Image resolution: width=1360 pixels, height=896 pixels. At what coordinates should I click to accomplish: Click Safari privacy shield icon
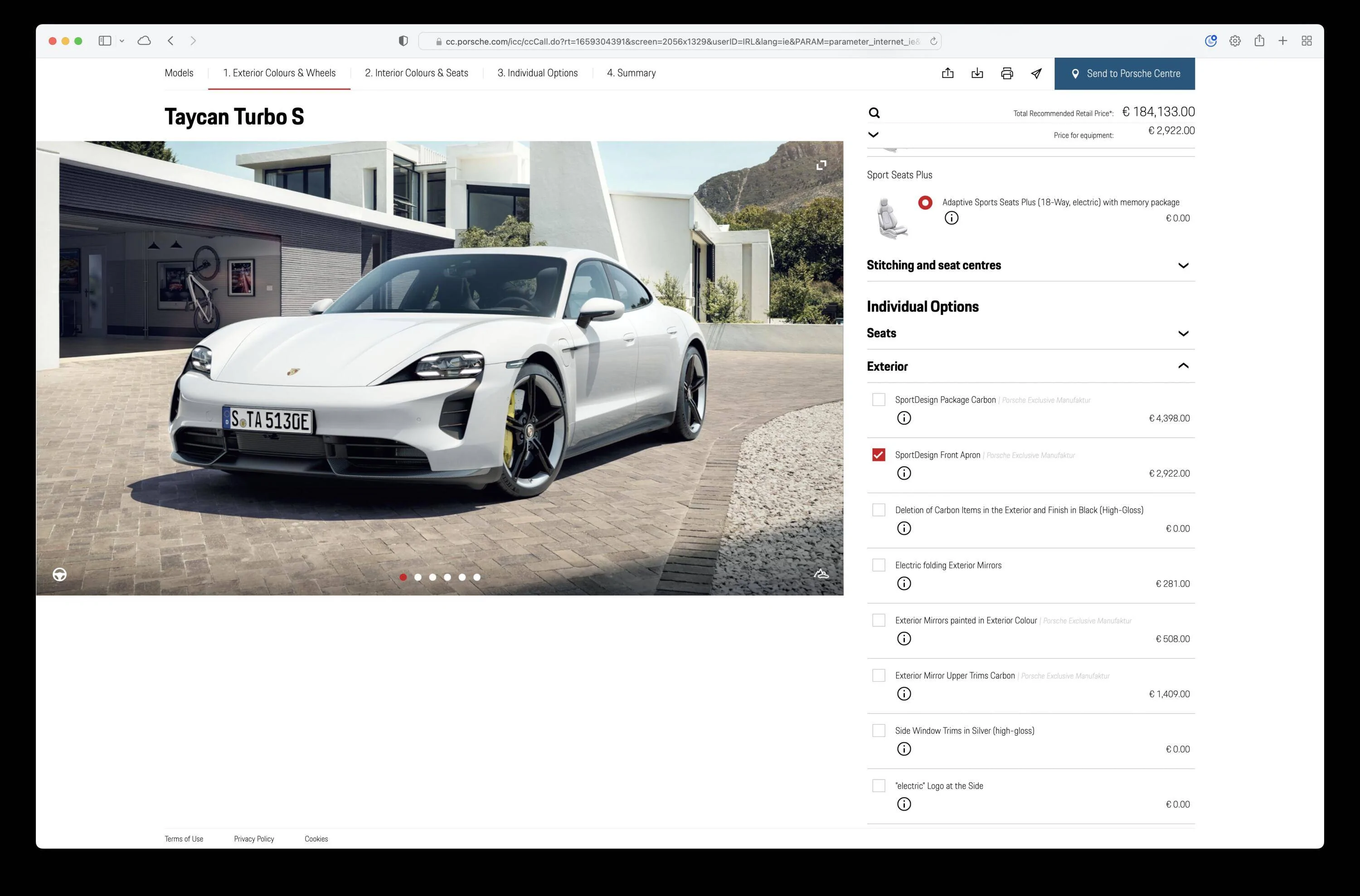403,41
